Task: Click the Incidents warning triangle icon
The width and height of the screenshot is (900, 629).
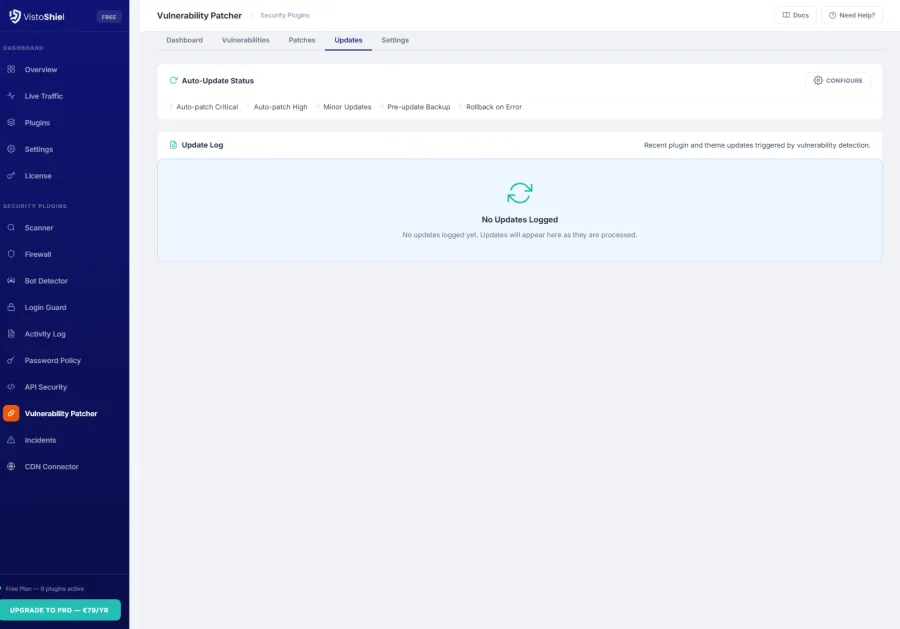Action: click(13, 440)
